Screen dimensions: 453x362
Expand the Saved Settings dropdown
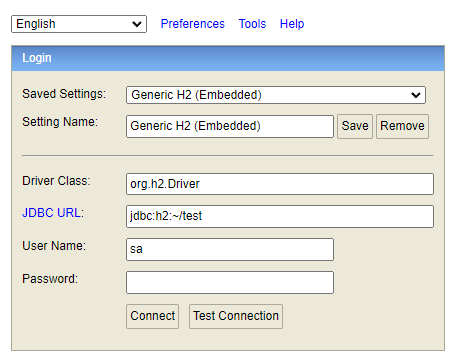click(276, 95)
